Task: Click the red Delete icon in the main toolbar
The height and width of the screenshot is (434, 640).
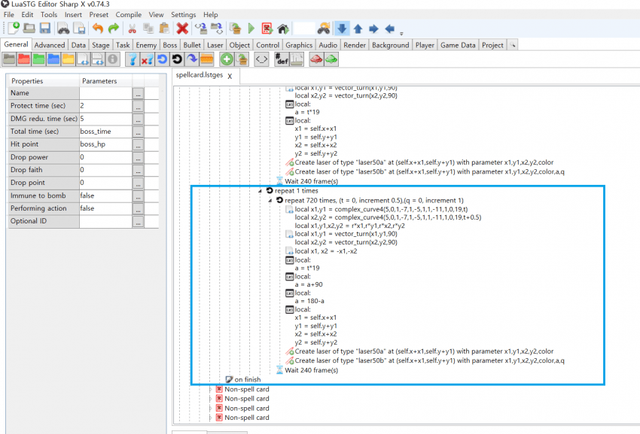Action: pos(181,30)
